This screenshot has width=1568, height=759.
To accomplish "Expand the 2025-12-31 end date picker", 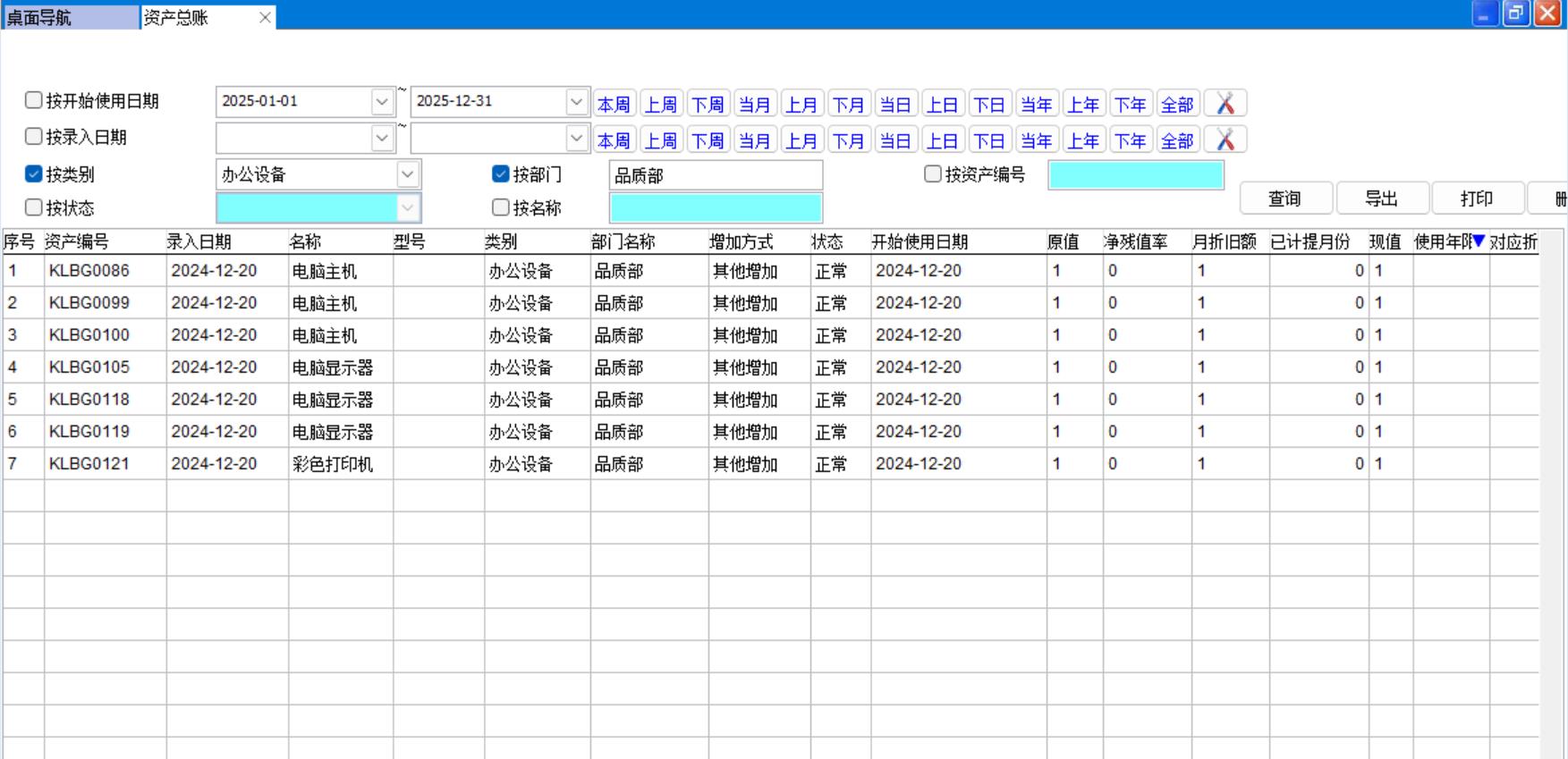I will pos(576,102).
